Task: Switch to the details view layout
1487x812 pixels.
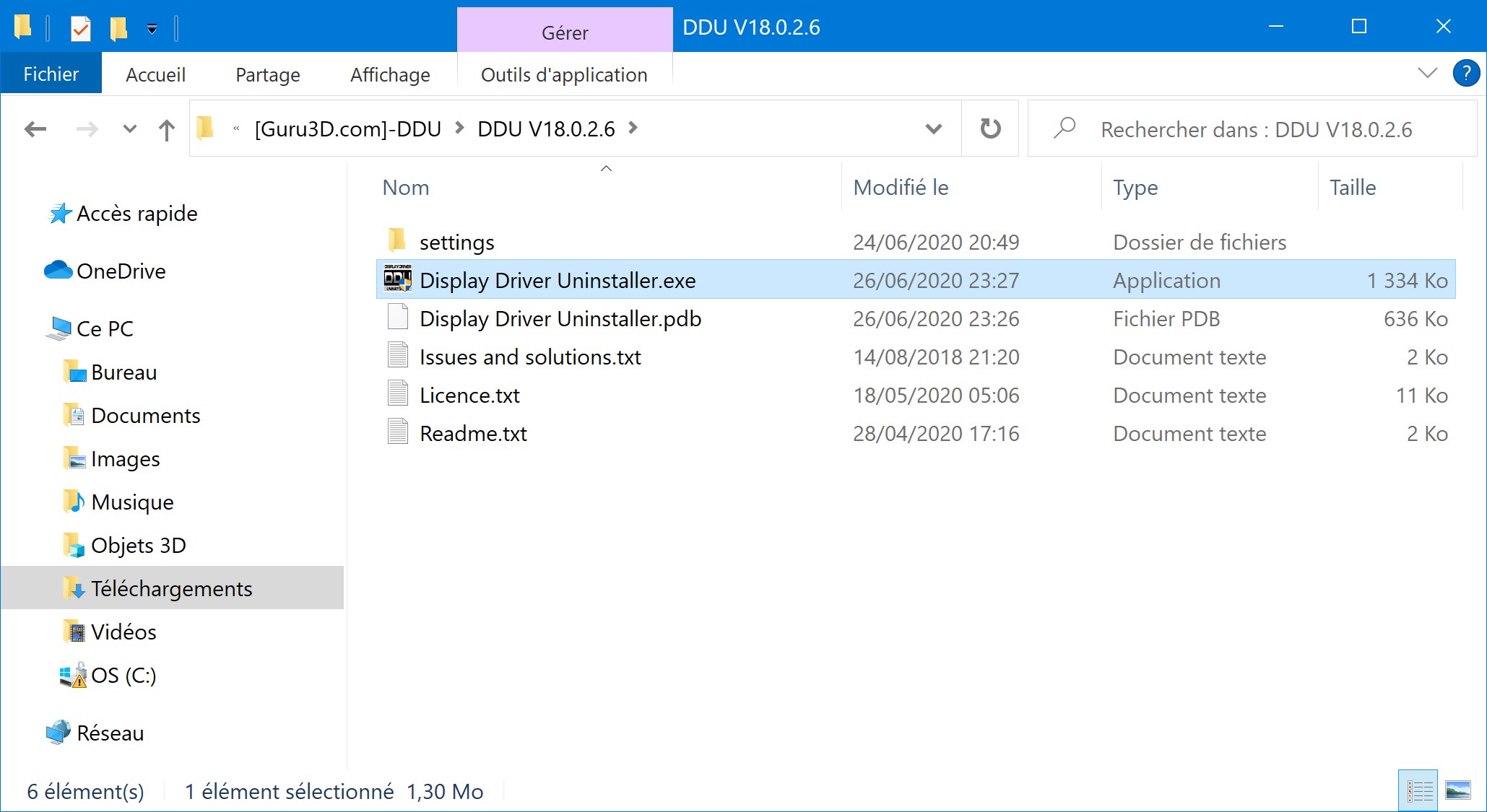Action: point(1418,791)
